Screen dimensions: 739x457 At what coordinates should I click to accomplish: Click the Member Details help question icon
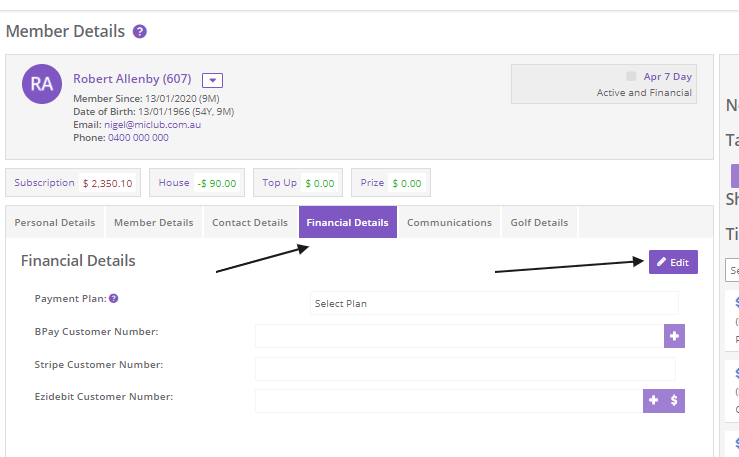pos(140,32)
